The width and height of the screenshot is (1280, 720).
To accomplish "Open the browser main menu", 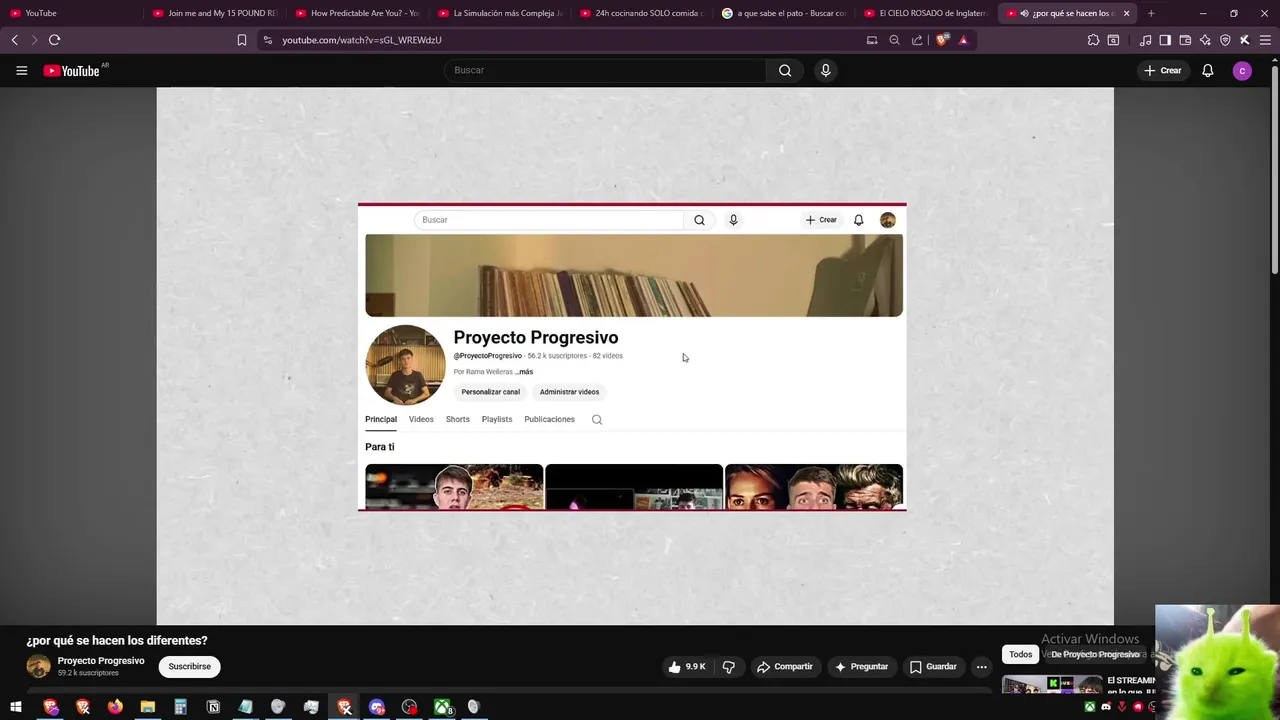I will coord(1264,40).
